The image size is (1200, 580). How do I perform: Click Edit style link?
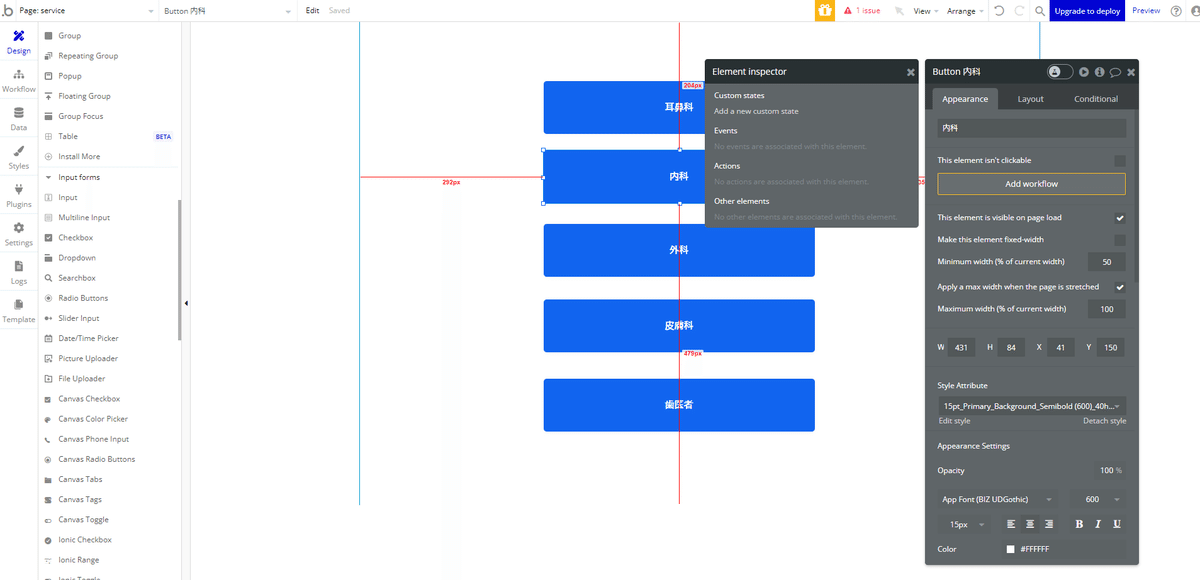[954, 421]
